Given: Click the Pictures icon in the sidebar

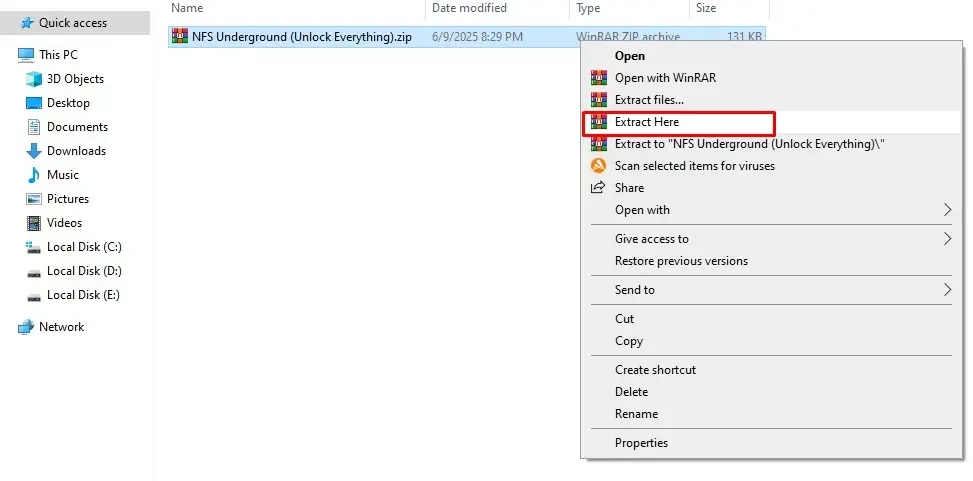Looking at the screenshot, I should [x=34, y=199].
